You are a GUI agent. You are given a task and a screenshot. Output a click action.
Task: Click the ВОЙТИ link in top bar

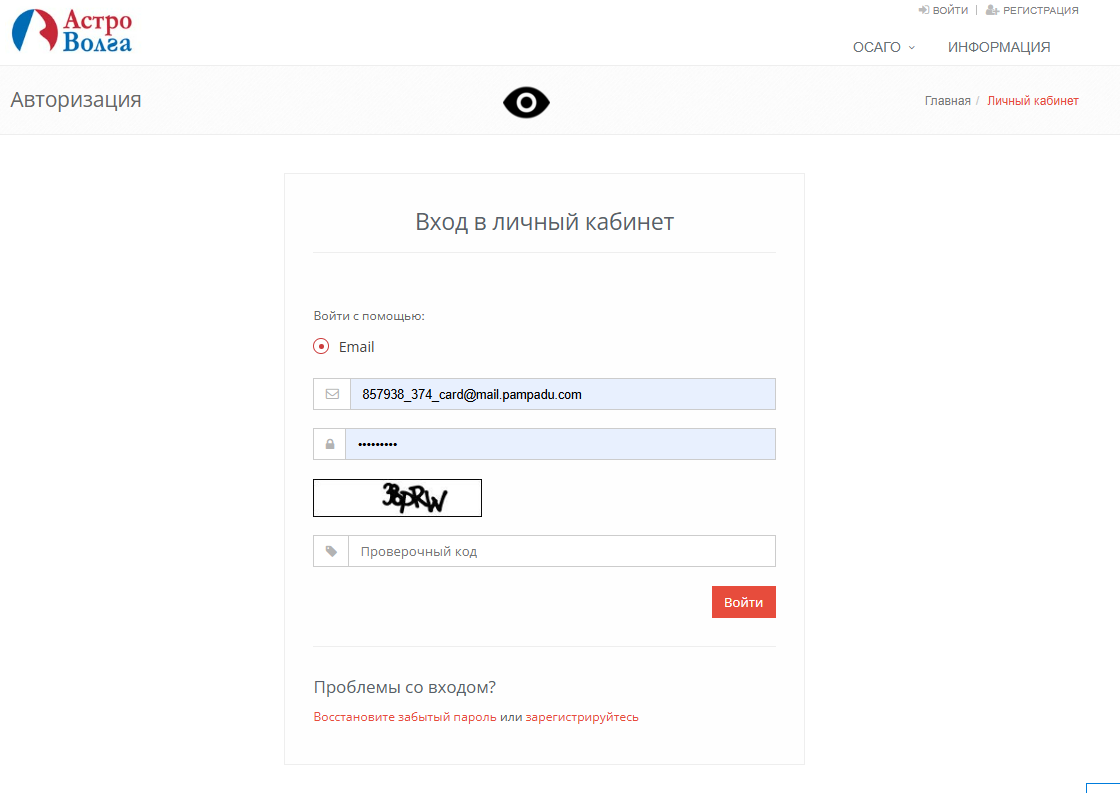[950, 10]
